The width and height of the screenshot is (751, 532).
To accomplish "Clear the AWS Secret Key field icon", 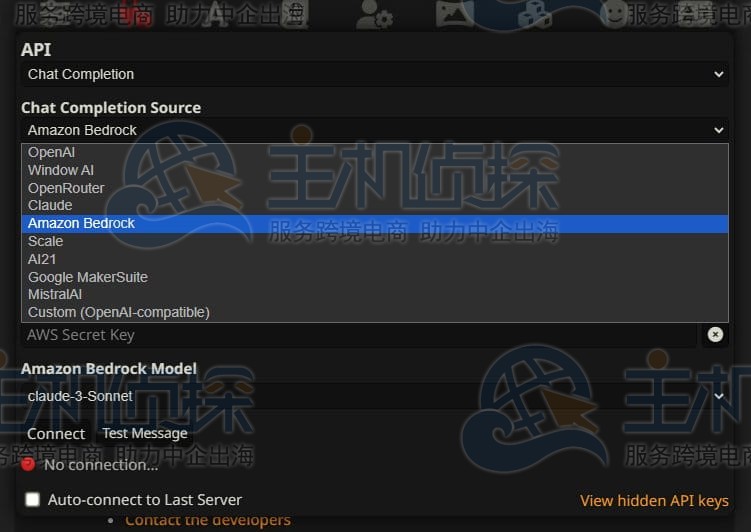I will [x=715, y=335].
